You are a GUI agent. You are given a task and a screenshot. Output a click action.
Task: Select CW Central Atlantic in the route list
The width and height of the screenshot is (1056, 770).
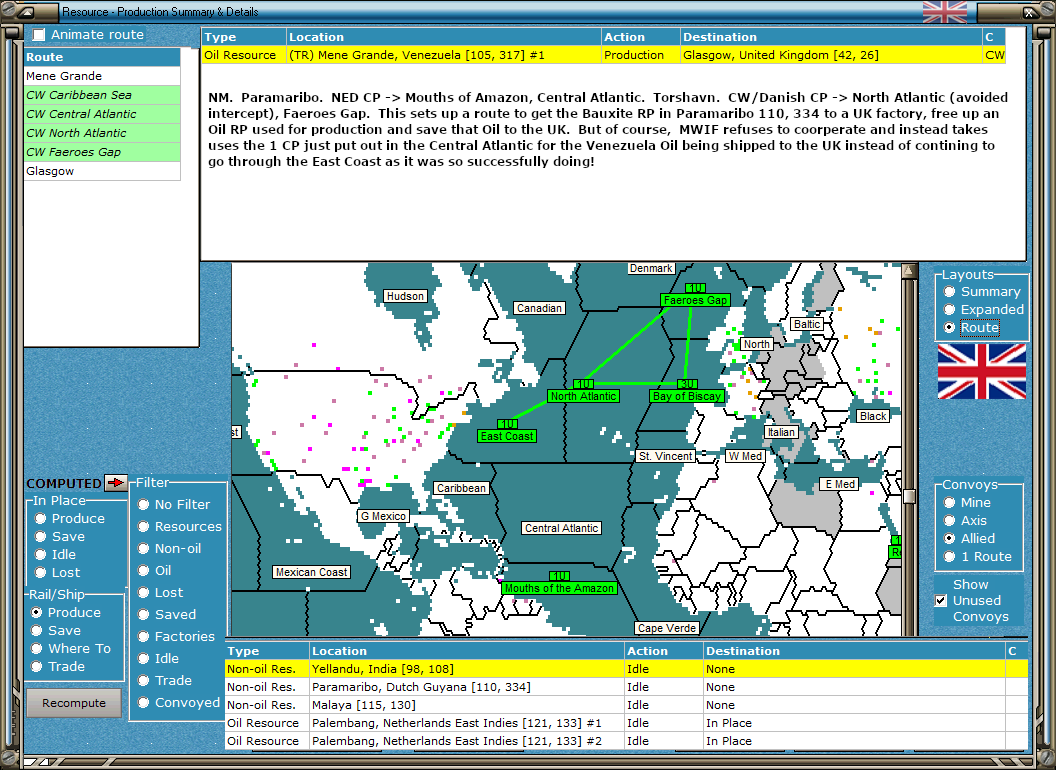102,114
